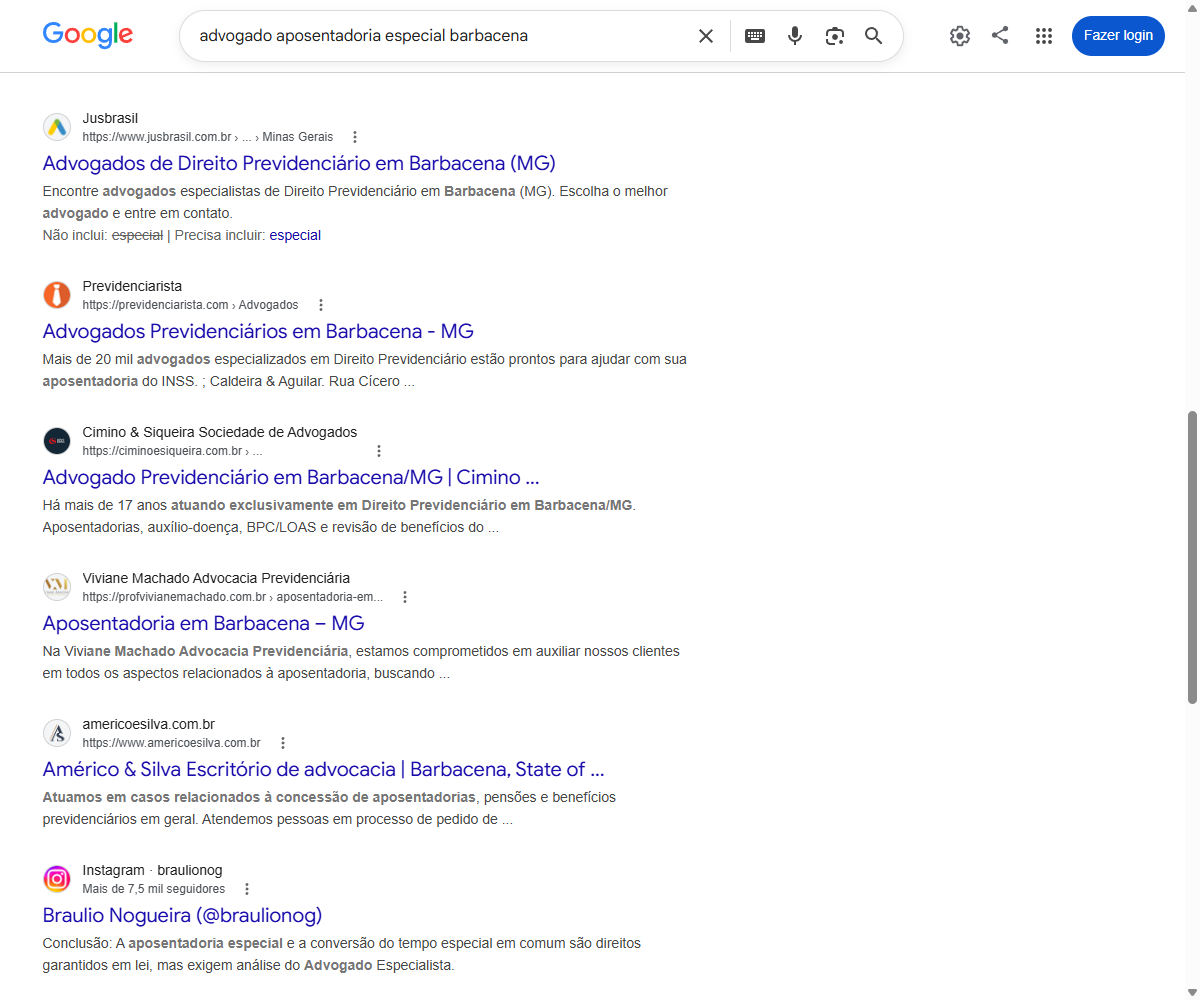Screen dimensions: 1200x1000
Task: Click the Cimino & Siqueira favicon
Action: click(x=57, y=441)
